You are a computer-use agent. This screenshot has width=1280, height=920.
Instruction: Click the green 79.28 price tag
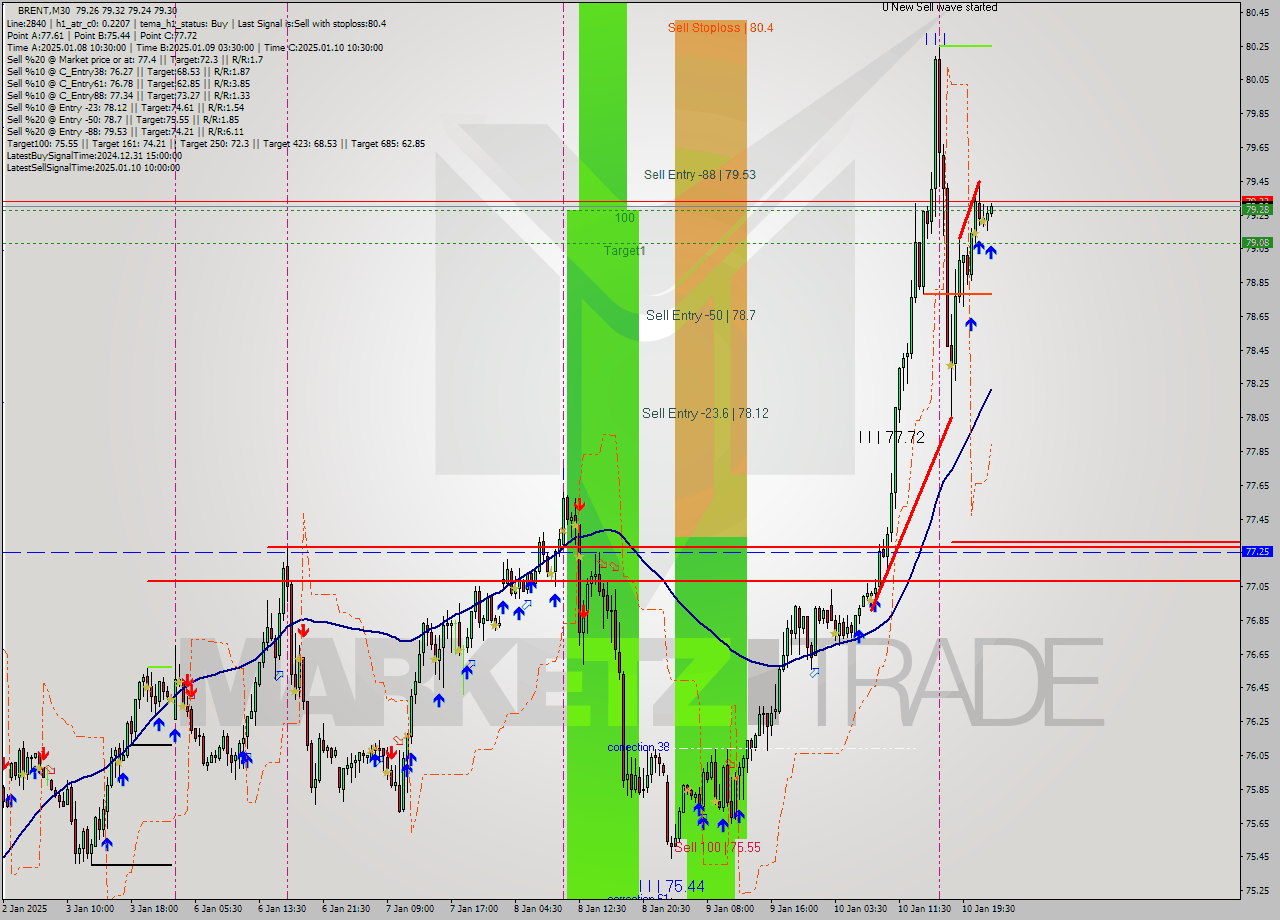pyautogui.click(x=1257, y=210)
